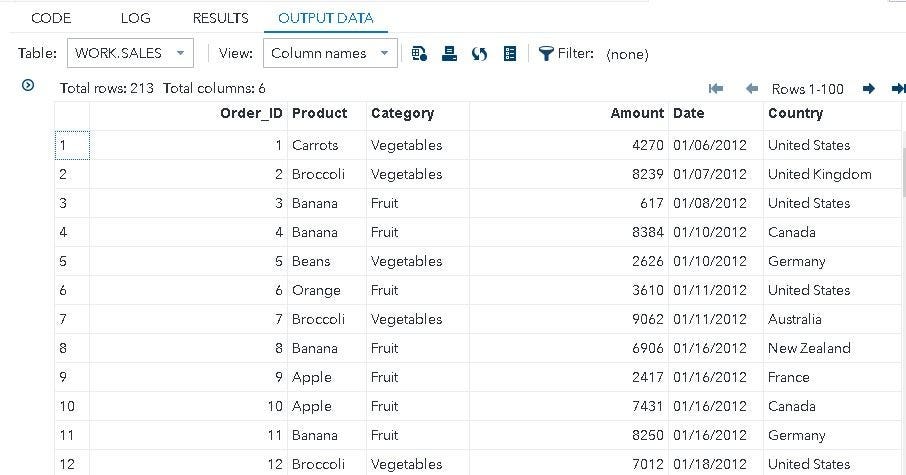Refresh the table with the refresh icon
The width and height of the screenshot is (906, 475).
pos(479,54)
